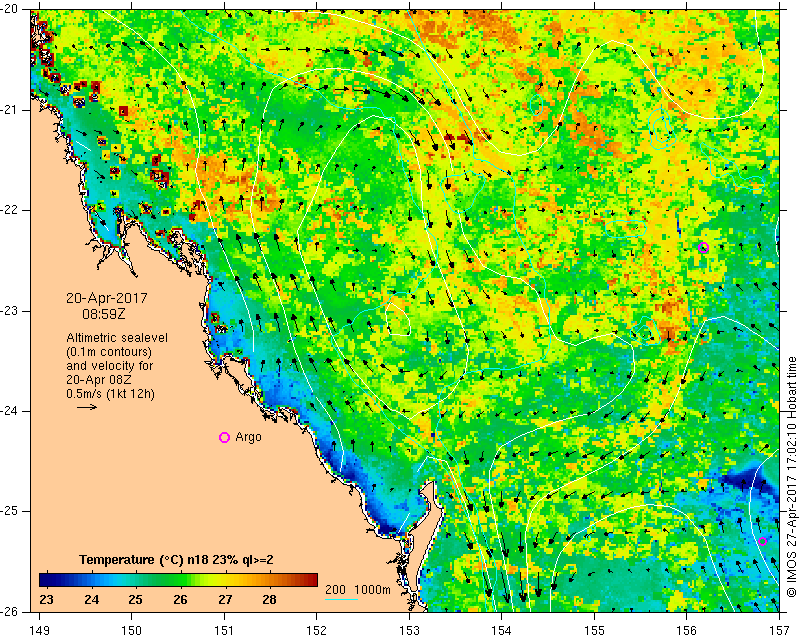This screenshot has height=640, width=800.
Task: Click latitude axis label "-21"
Action: 10,110
